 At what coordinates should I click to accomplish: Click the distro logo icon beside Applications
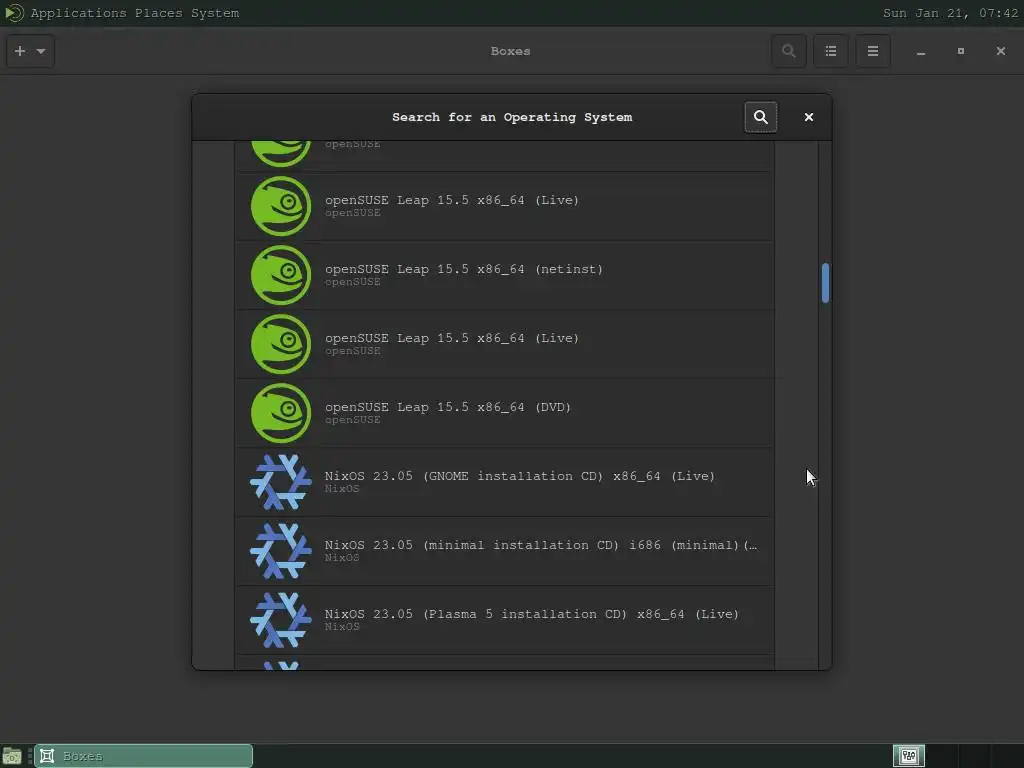pos(14,13)
